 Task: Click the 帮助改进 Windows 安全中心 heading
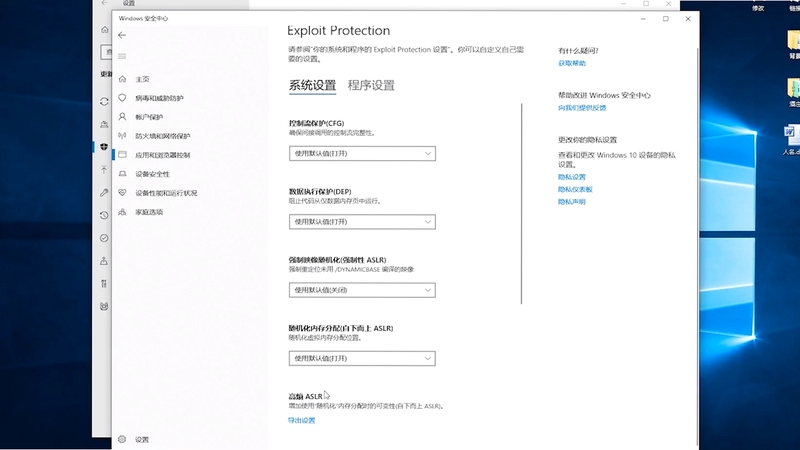click(604, 95)
